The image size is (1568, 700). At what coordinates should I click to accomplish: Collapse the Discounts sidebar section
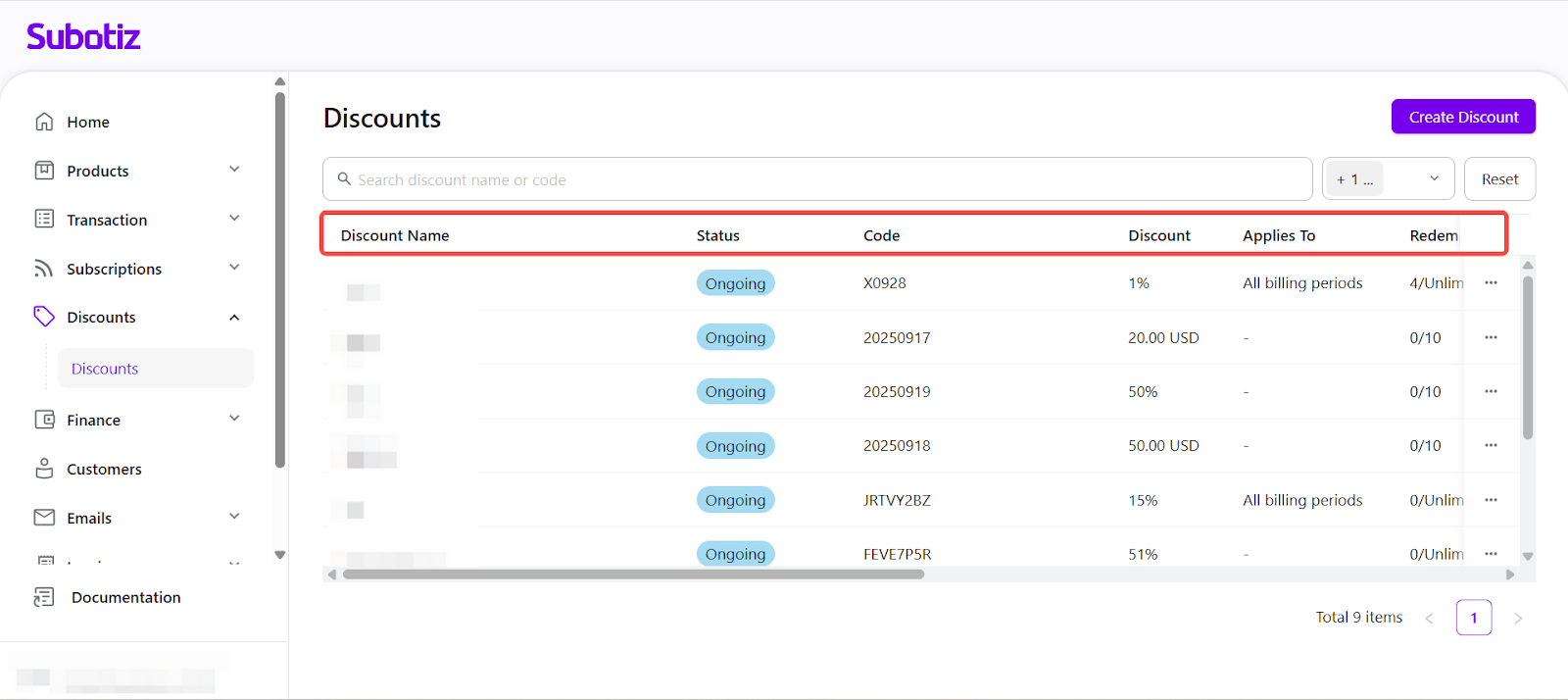pos(234,318)
